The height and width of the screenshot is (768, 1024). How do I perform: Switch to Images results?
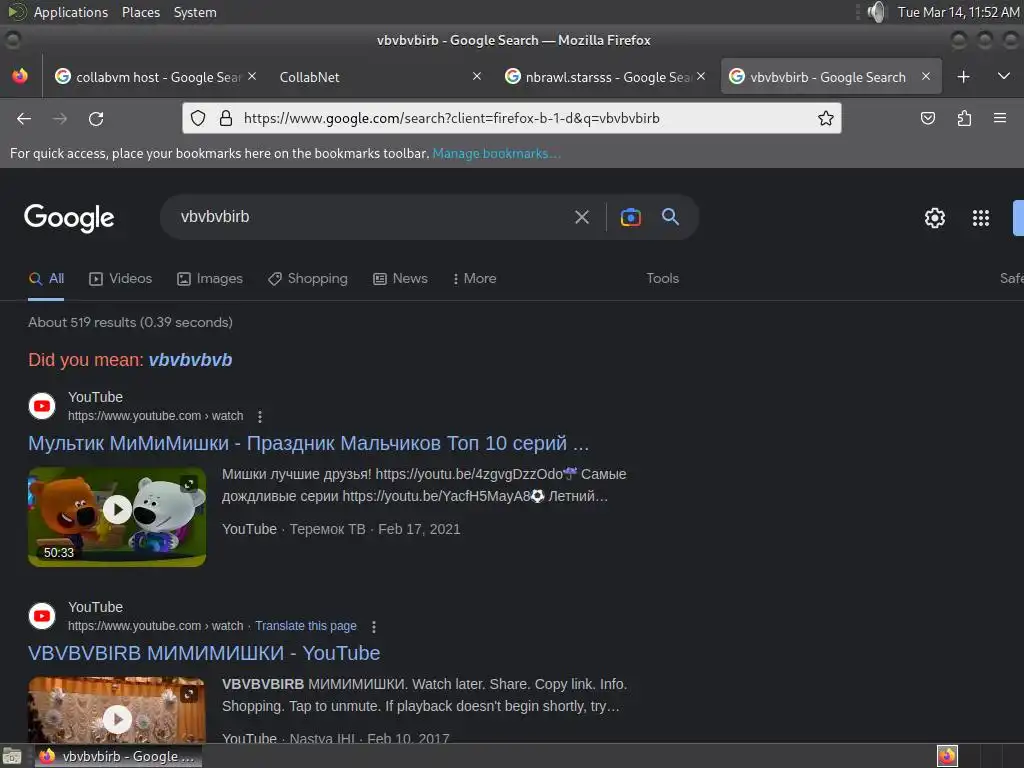(210, 279)
